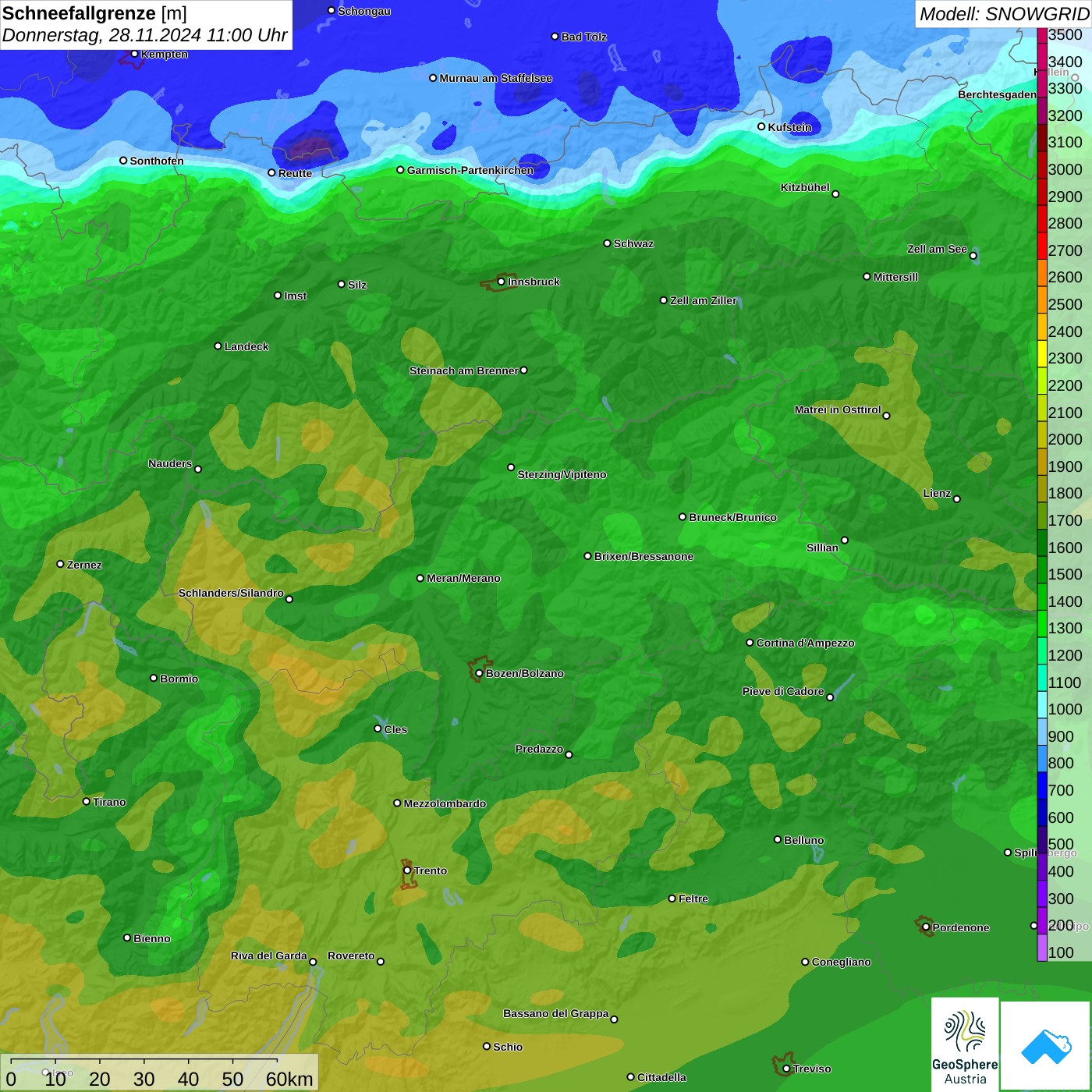Click the Bruneck/Brunico label

732,517
